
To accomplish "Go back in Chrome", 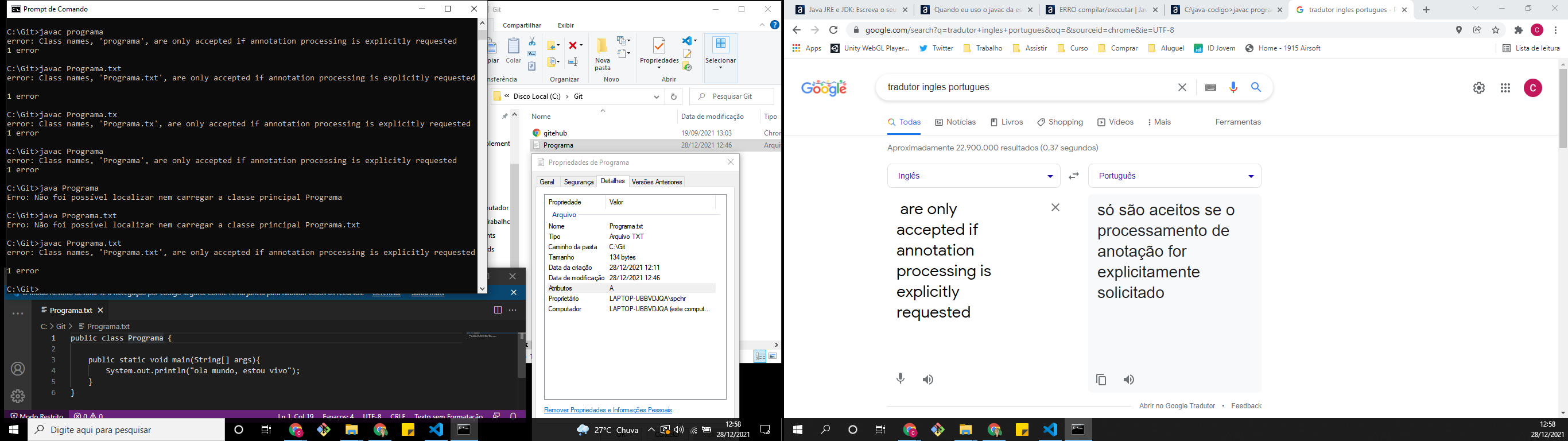I will (x=796, y=30).
